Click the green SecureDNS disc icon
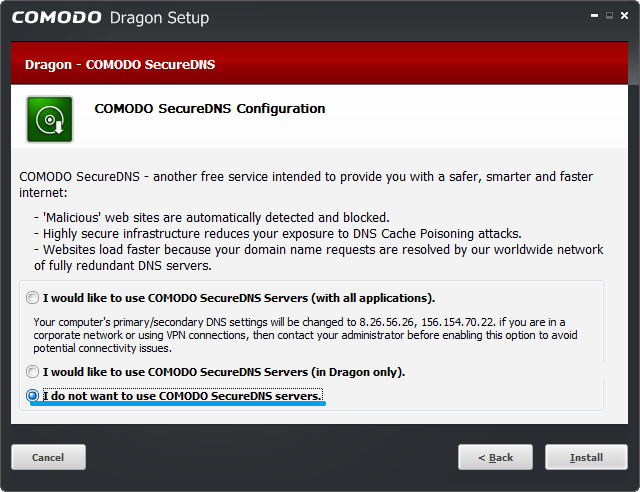This screenshot has width=640, height=492. coord(49,119)
